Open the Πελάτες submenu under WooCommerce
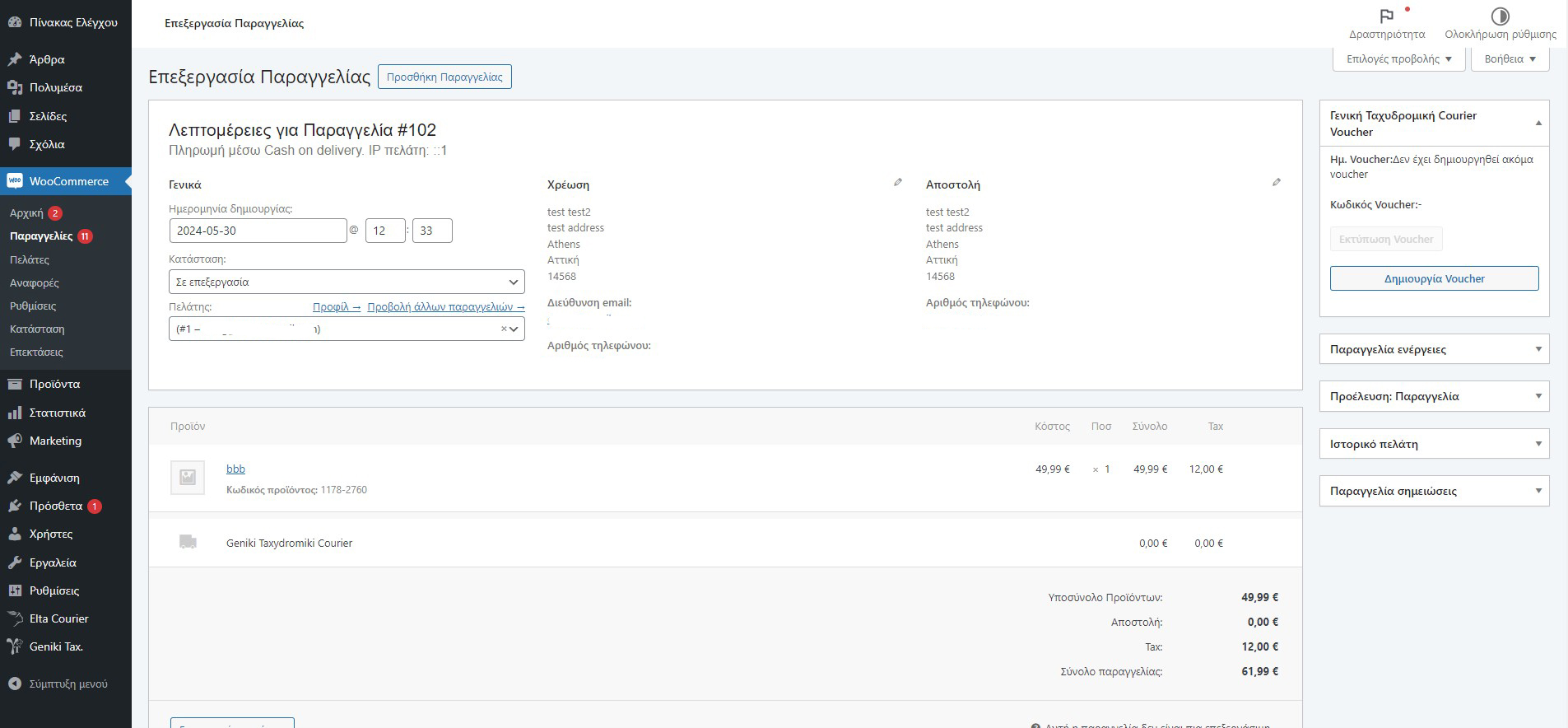Image resolution: width=1568 pixels, height=728 pixels. [x=30, y=259]
